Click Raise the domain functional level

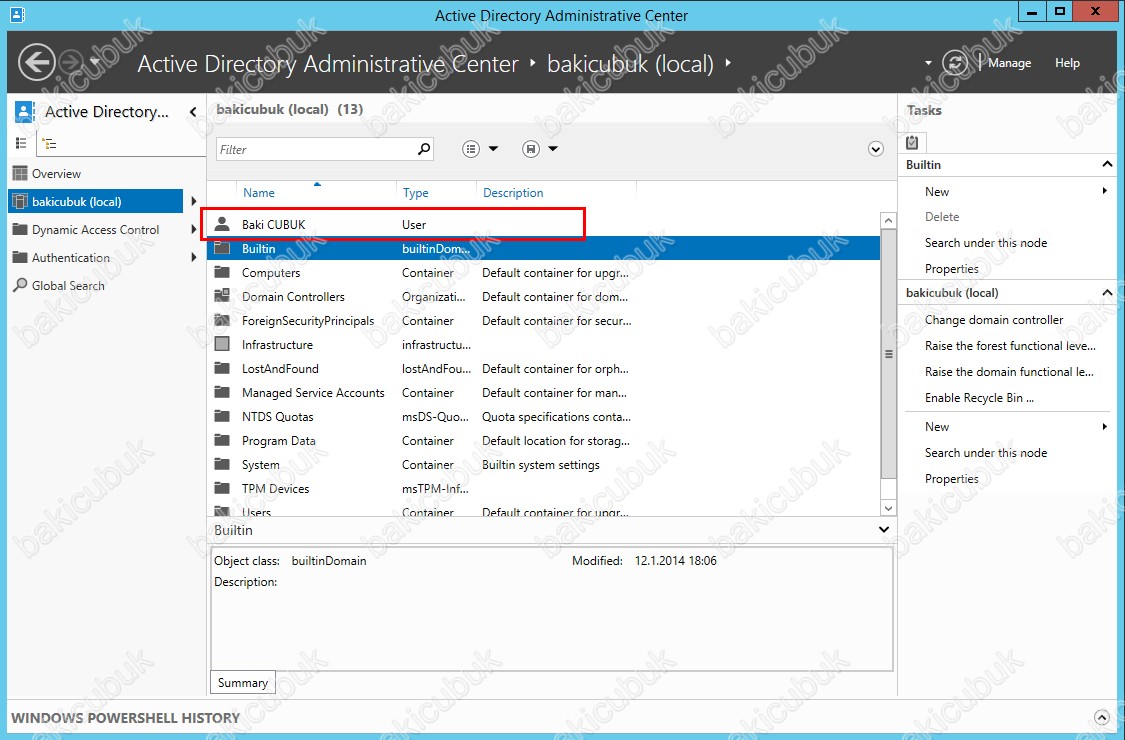point(1009,372)
